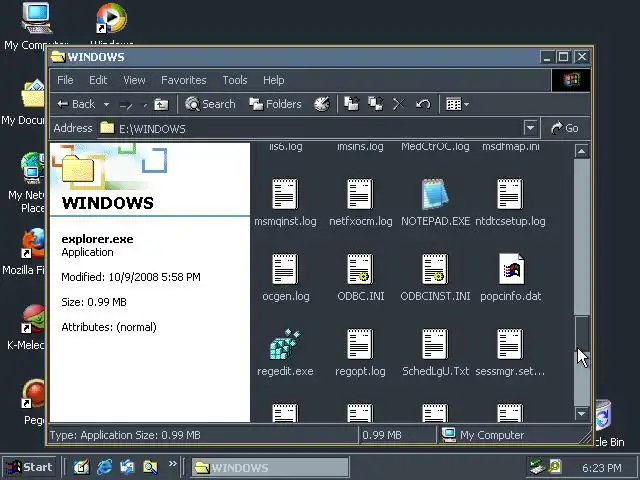Open the History toolbar icon

[322, 104]
